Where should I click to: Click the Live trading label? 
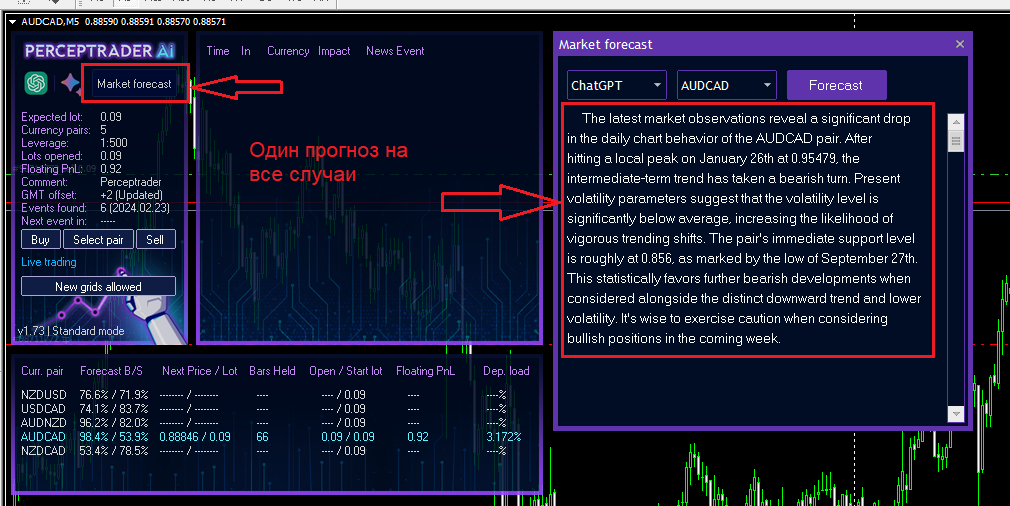pyautogui.click(x=48, y=262)
